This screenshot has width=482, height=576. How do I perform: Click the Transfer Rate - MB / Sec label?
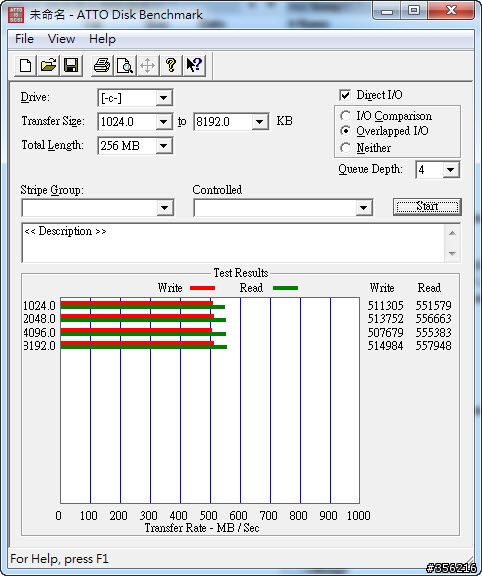[202, 528]
